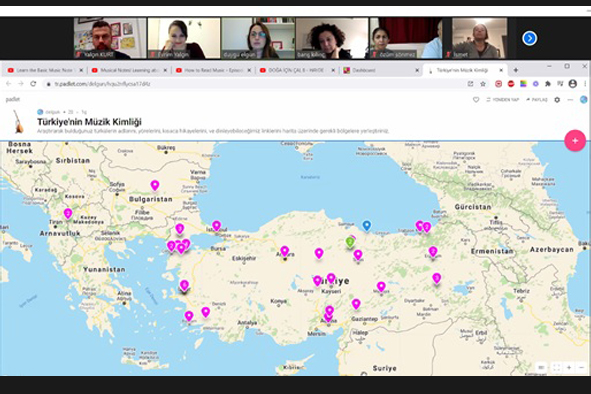Image resolution: width=591 pixels, height=394 pixels.
Task: Click the blue map pin near Samsun
Action: pos(366,225)
